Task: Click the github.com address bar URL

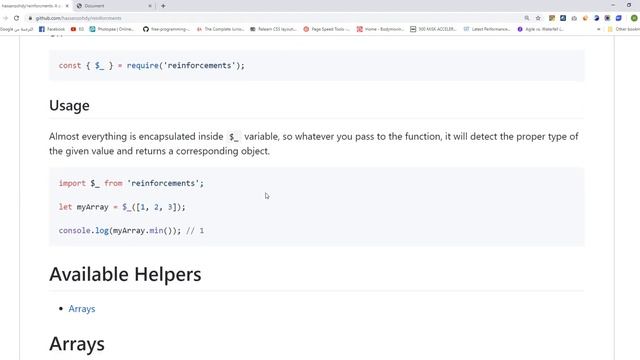Action: click(x=78, y=18)
